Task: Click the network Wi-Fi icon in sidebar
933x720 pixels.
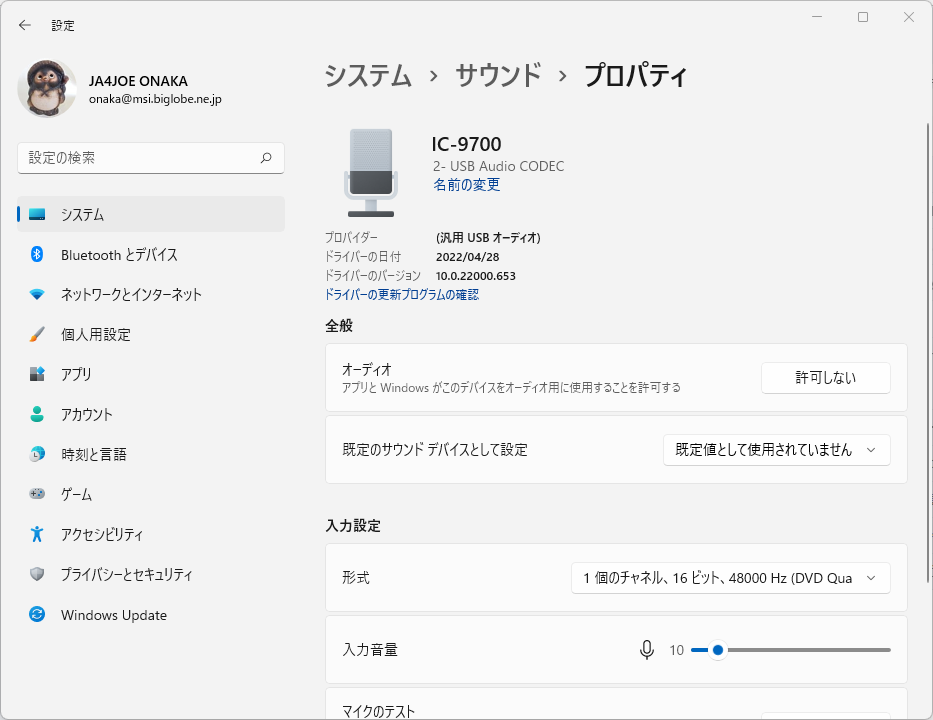Action: pos(37,295)
